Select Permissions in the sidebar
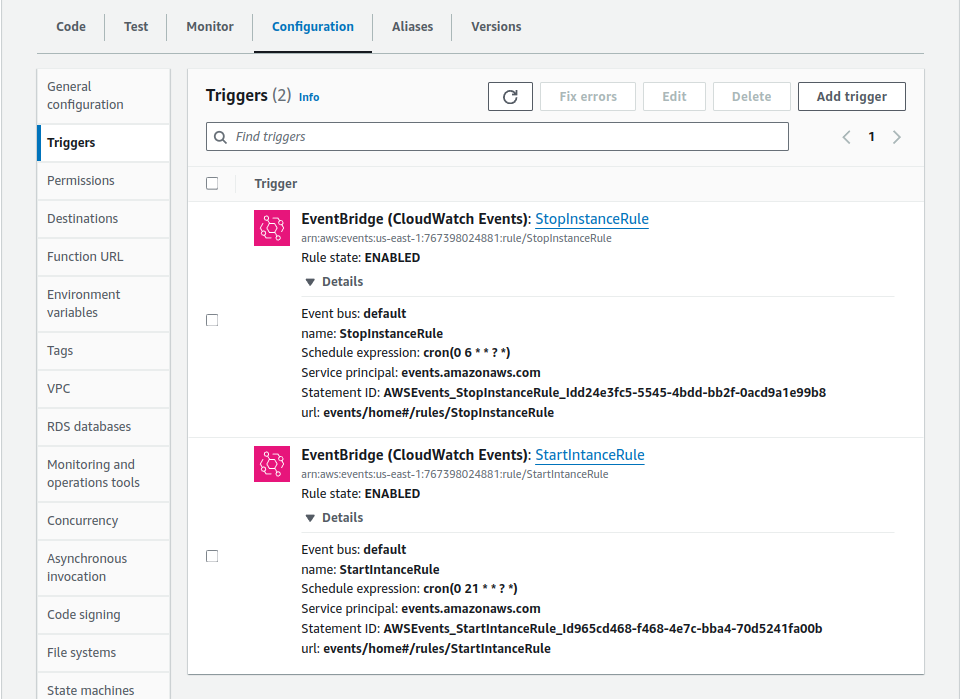961x699 pixels. (82, 180)
